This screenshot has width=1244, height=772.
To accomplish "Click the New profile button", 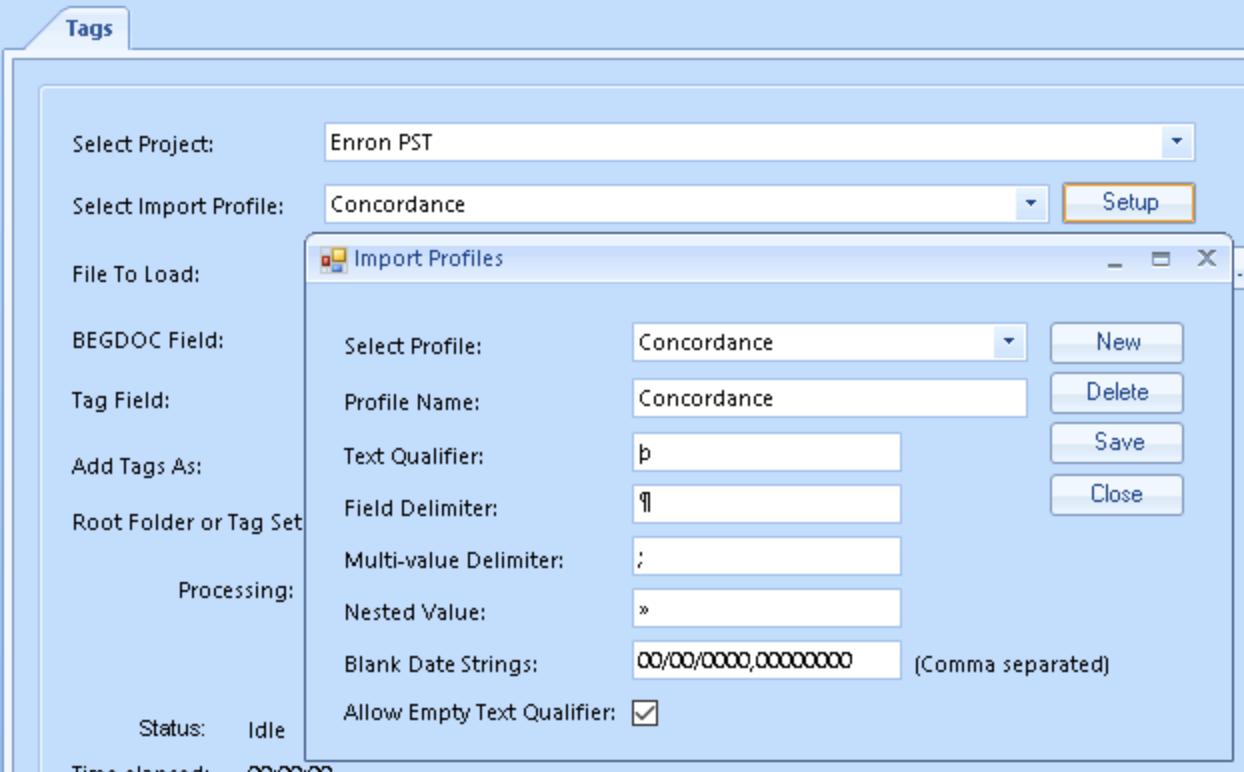I will click(1117, 342).
